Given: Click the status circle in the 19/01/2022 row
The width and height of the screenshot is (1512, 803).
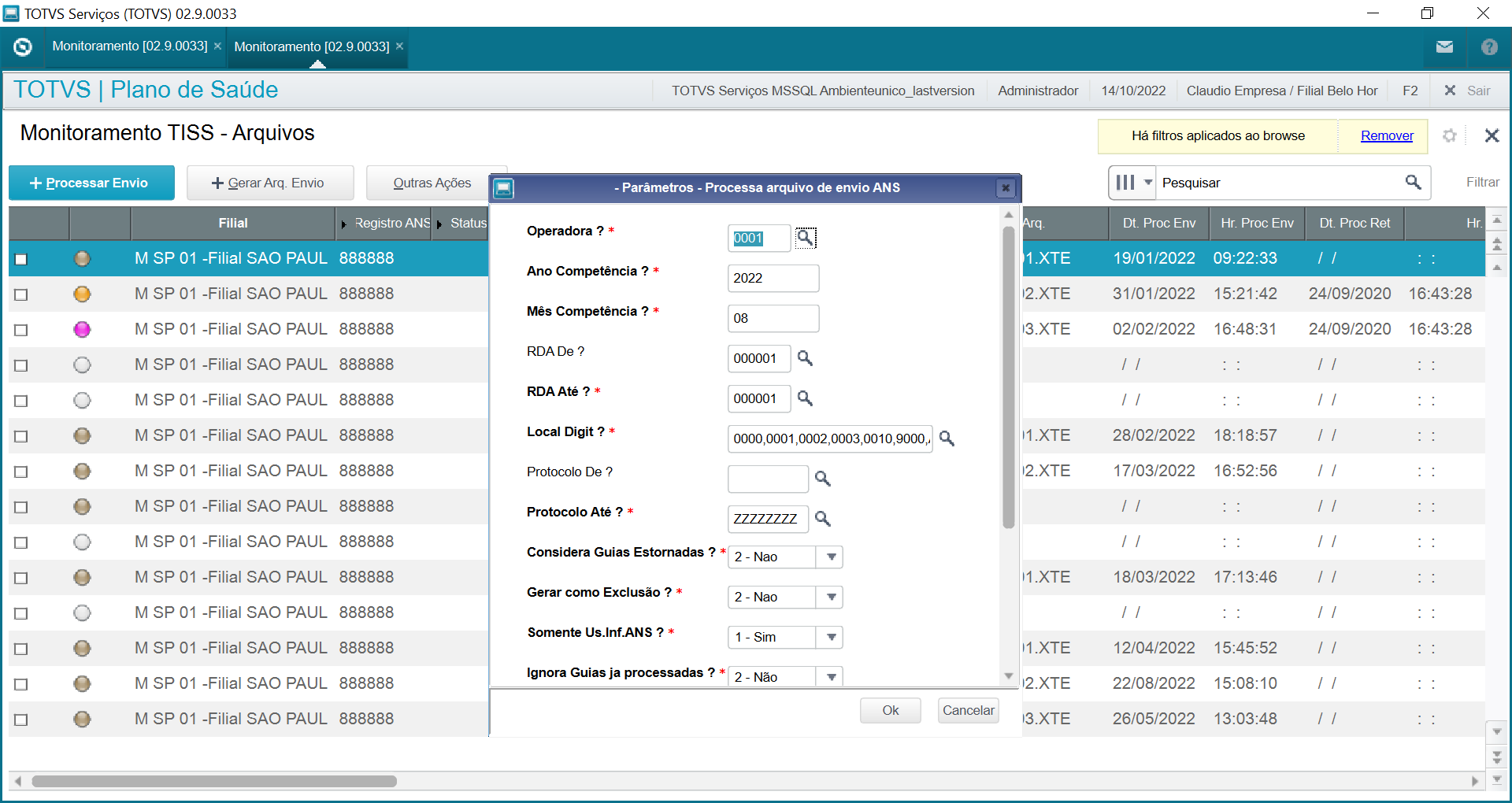Looking at the screenshot, I should coord(82,258).
